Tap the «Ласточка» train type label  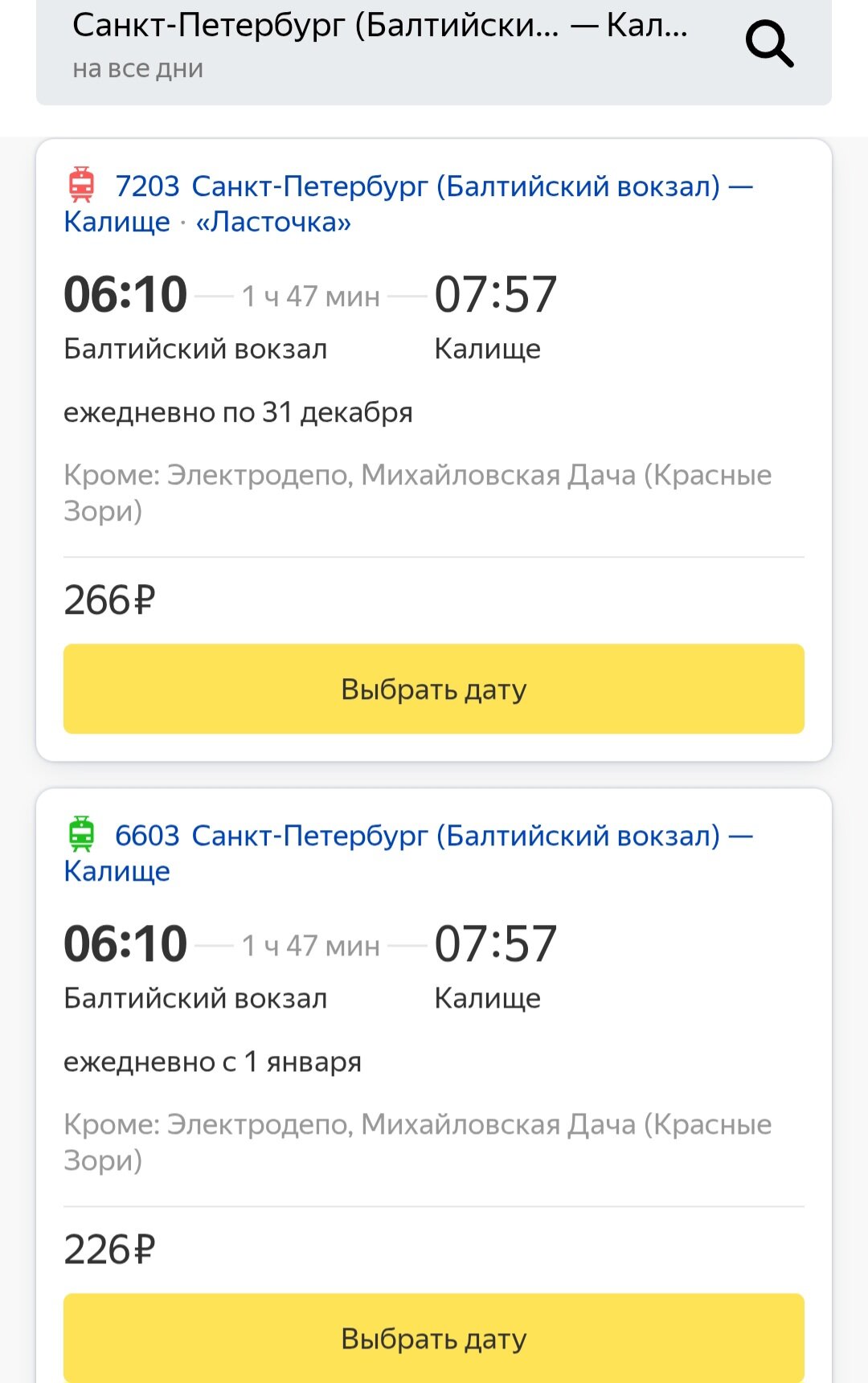click(x=273, y=223)
